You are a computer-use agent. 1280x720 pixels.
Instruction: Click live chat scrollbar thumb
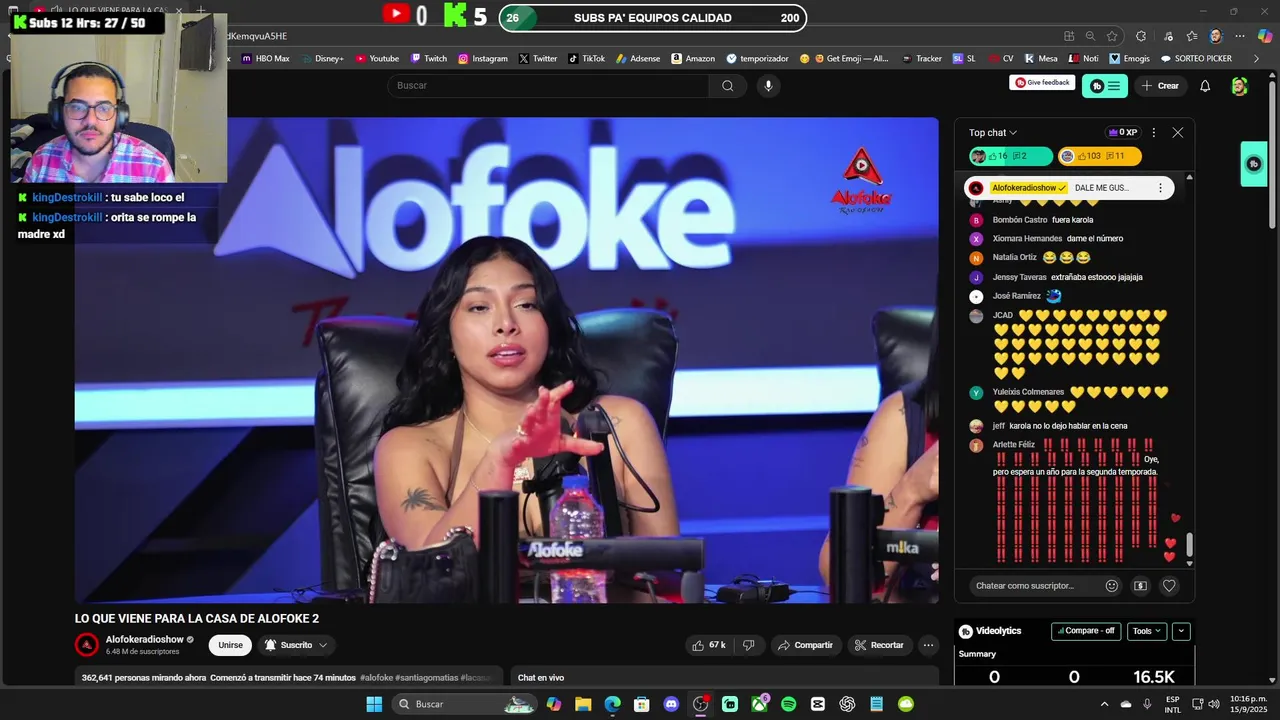[x=1189, y=545]
